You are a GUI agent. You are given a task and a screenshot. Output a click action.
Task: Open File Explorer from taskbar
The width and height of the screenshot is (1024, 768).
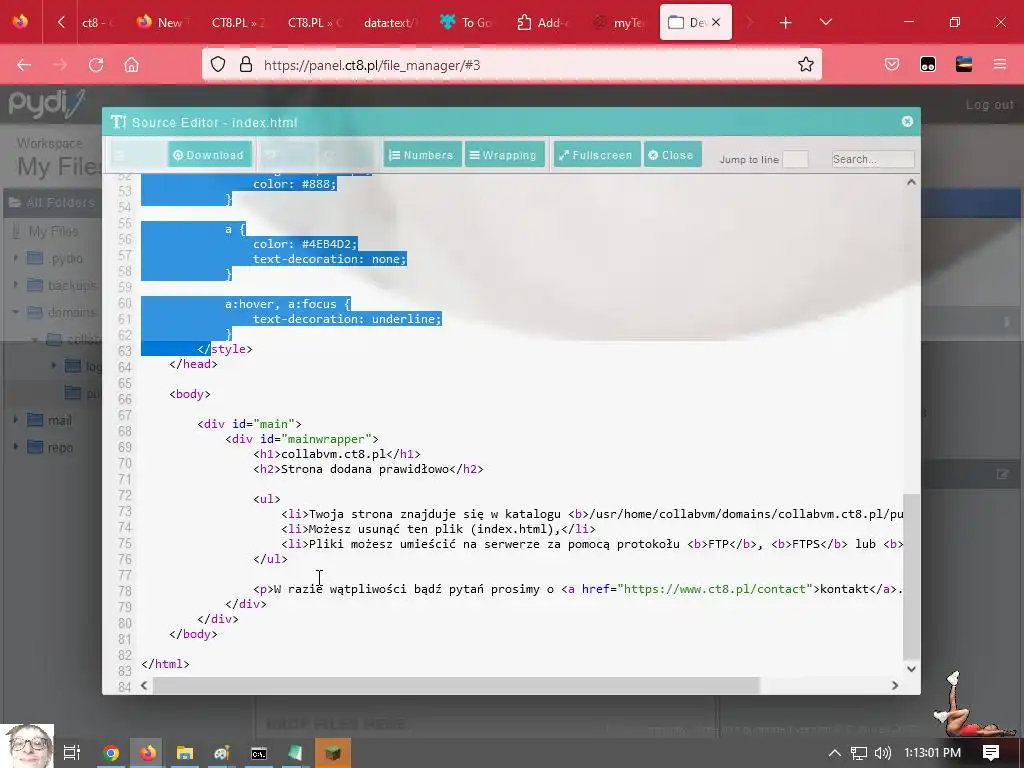coord(185,753)
